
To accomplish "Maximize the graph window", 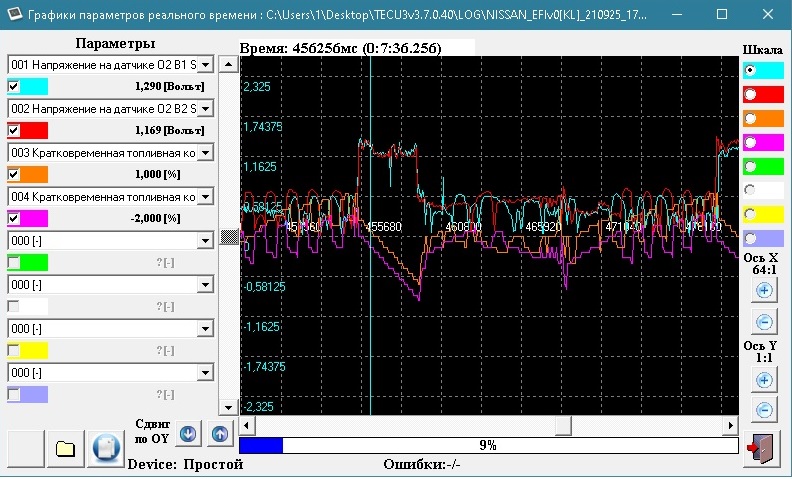I will click(722, 14).
